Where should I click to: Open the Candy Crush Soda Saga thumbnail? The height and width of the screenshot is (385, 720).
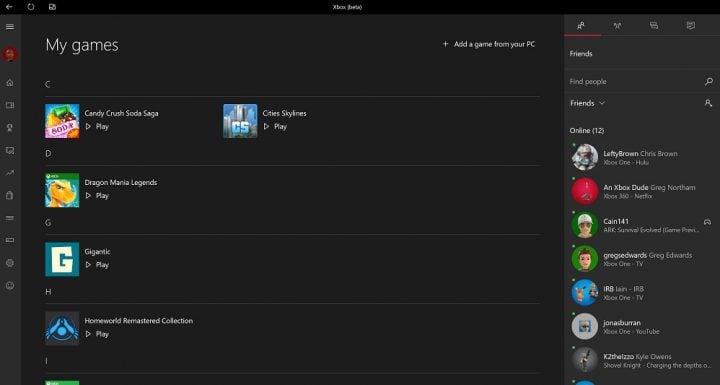[62, 121]
